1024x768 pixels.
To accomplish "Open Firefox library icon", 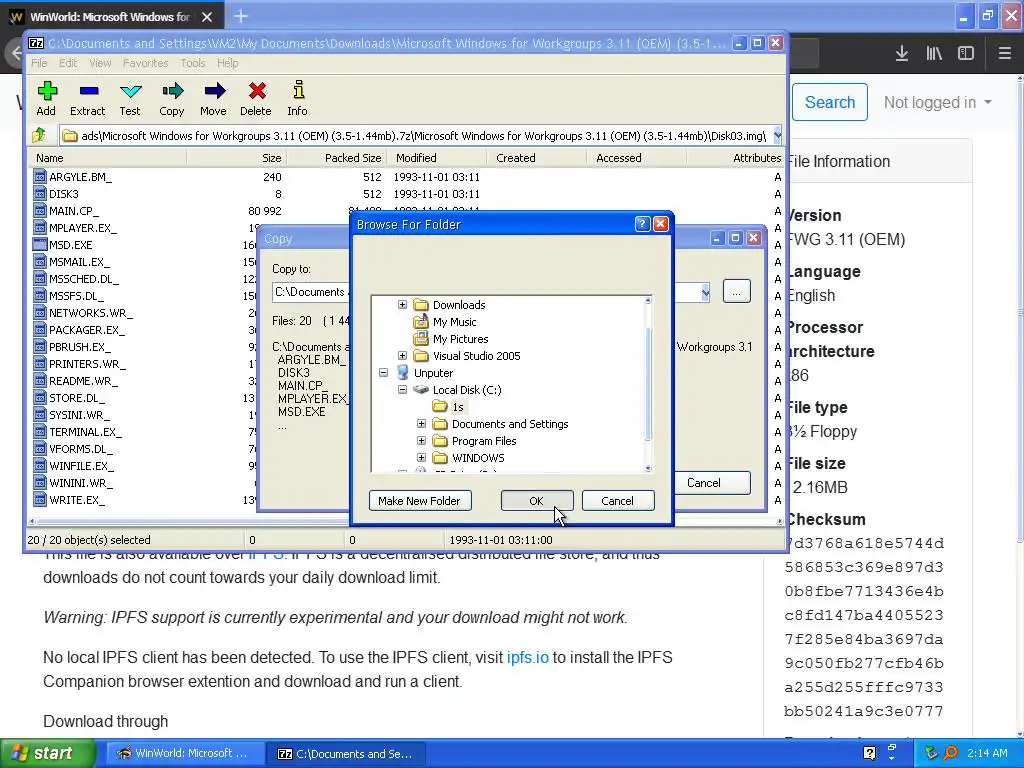I will (934, 54).
